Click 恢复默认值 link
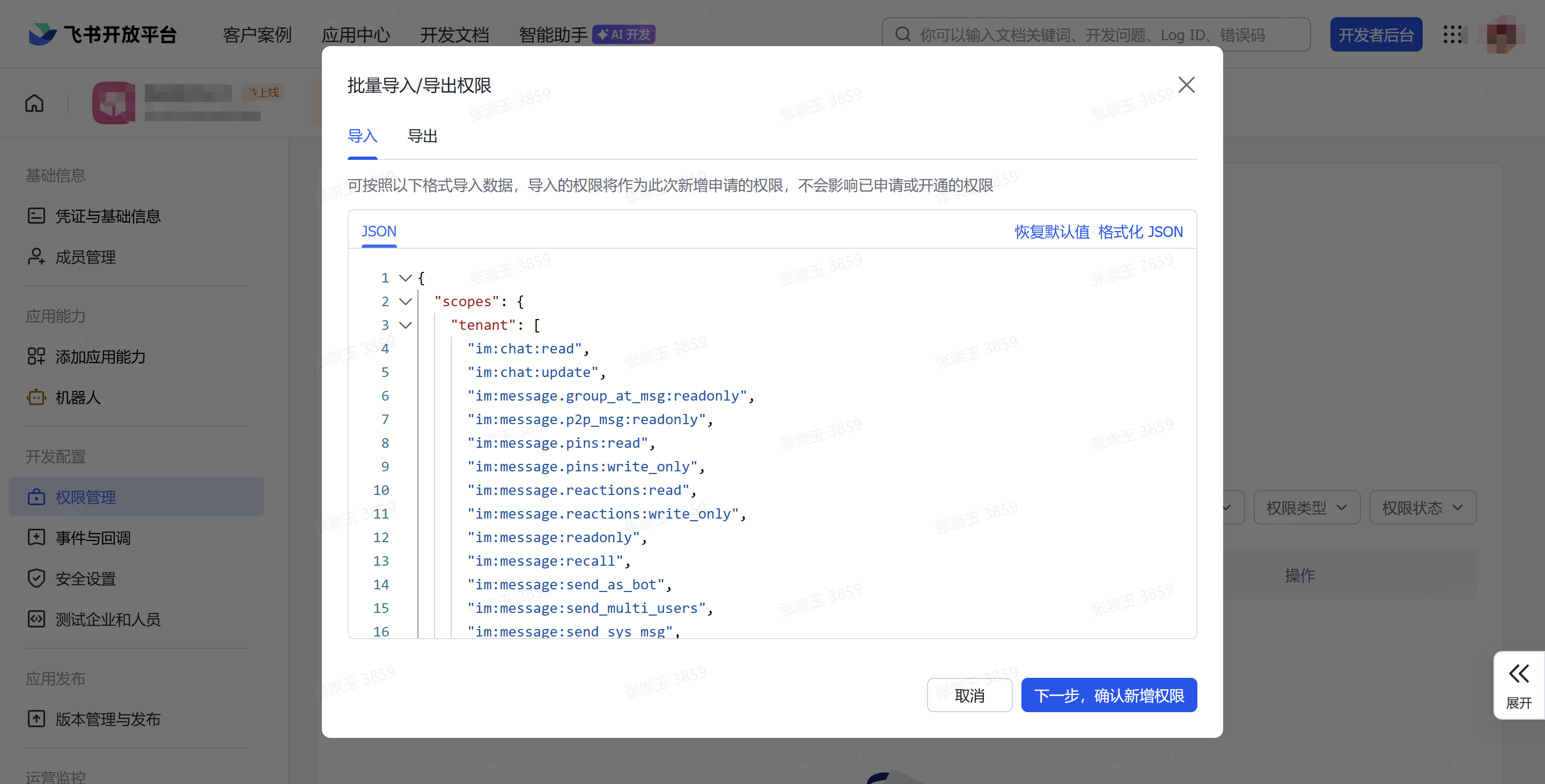Image resolution: width=1545 pixels, height=784 pixels. pyautogui.click(x=1051, y=231)
